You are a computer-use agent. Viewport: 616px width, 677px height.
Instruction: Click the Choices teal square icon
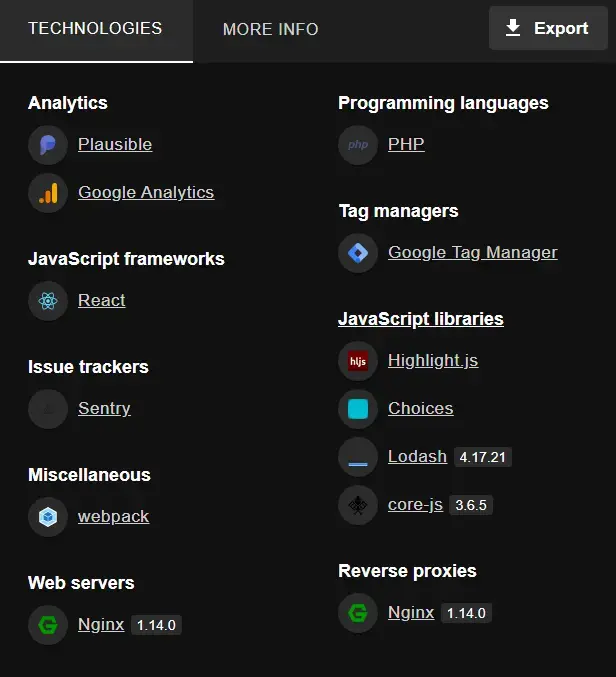pos(358,409)
